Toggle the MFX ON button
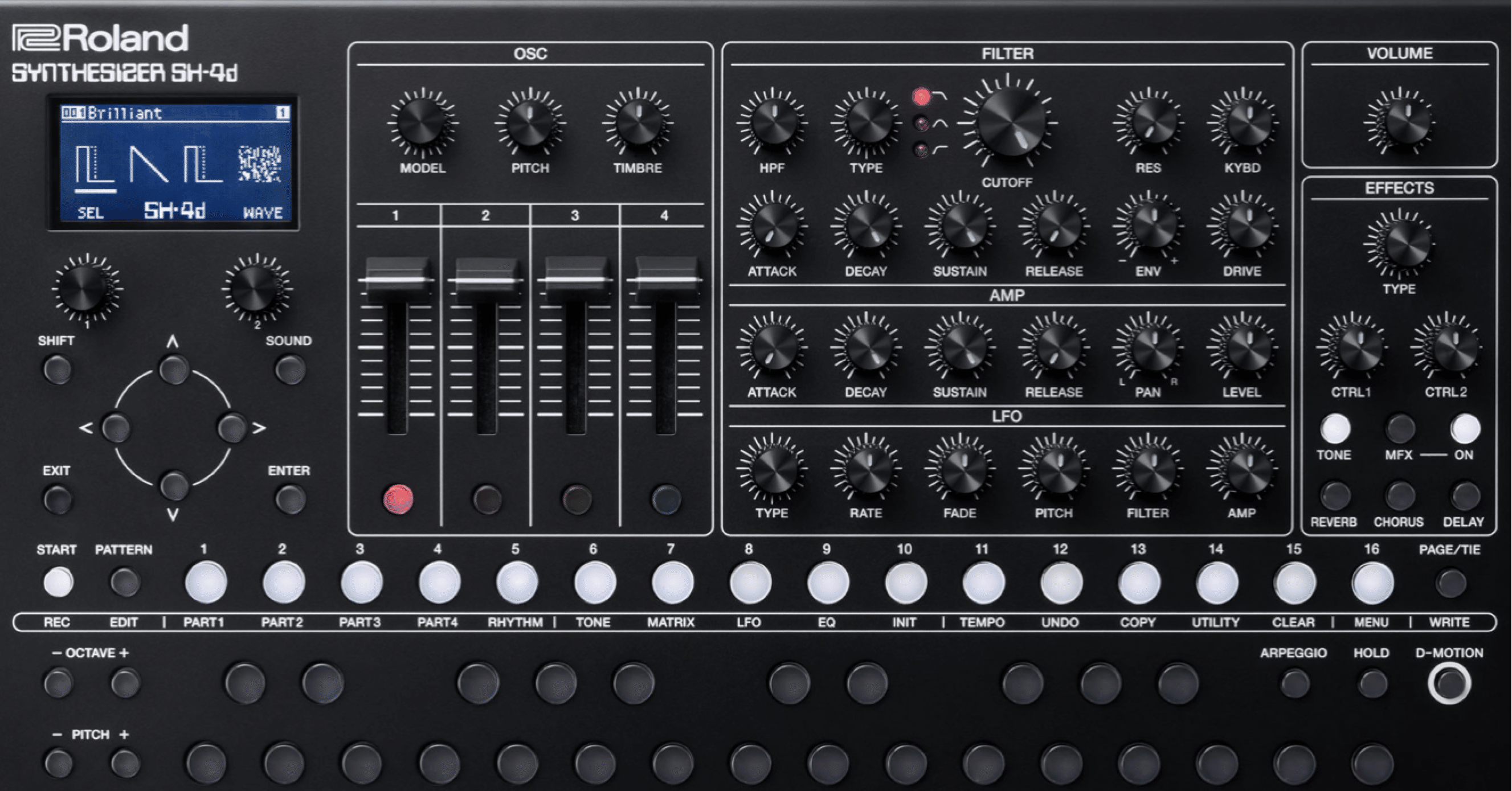 pyautogui.click(x=1465, y=428)
